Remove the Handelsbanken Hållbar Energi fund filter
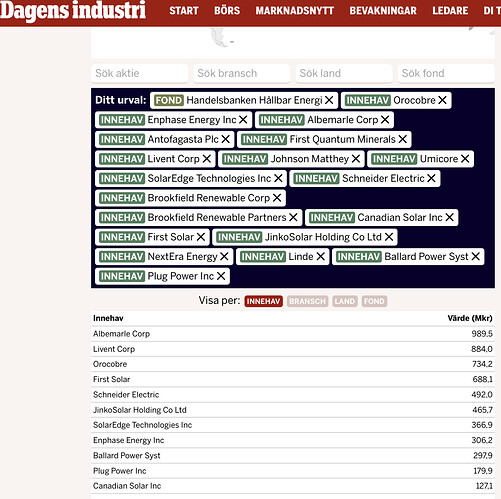 (329, 100)
